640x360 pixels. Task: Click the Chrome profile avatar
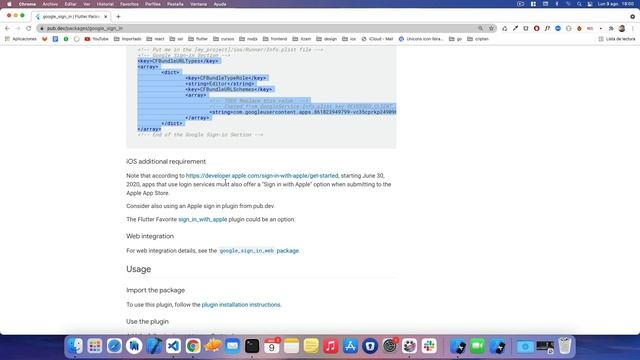coord(622,28)
